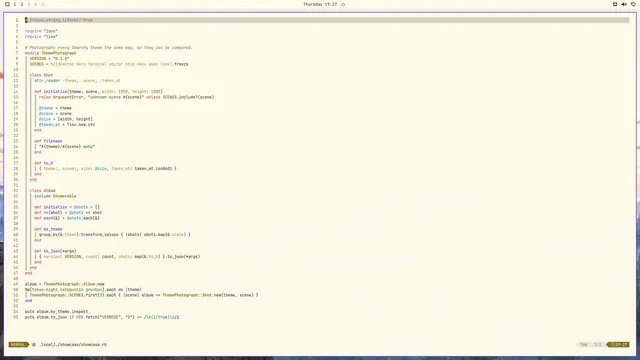Click the class Album line
The width and height of the screenshot is (640, 360).
click(x=42, y=191)
